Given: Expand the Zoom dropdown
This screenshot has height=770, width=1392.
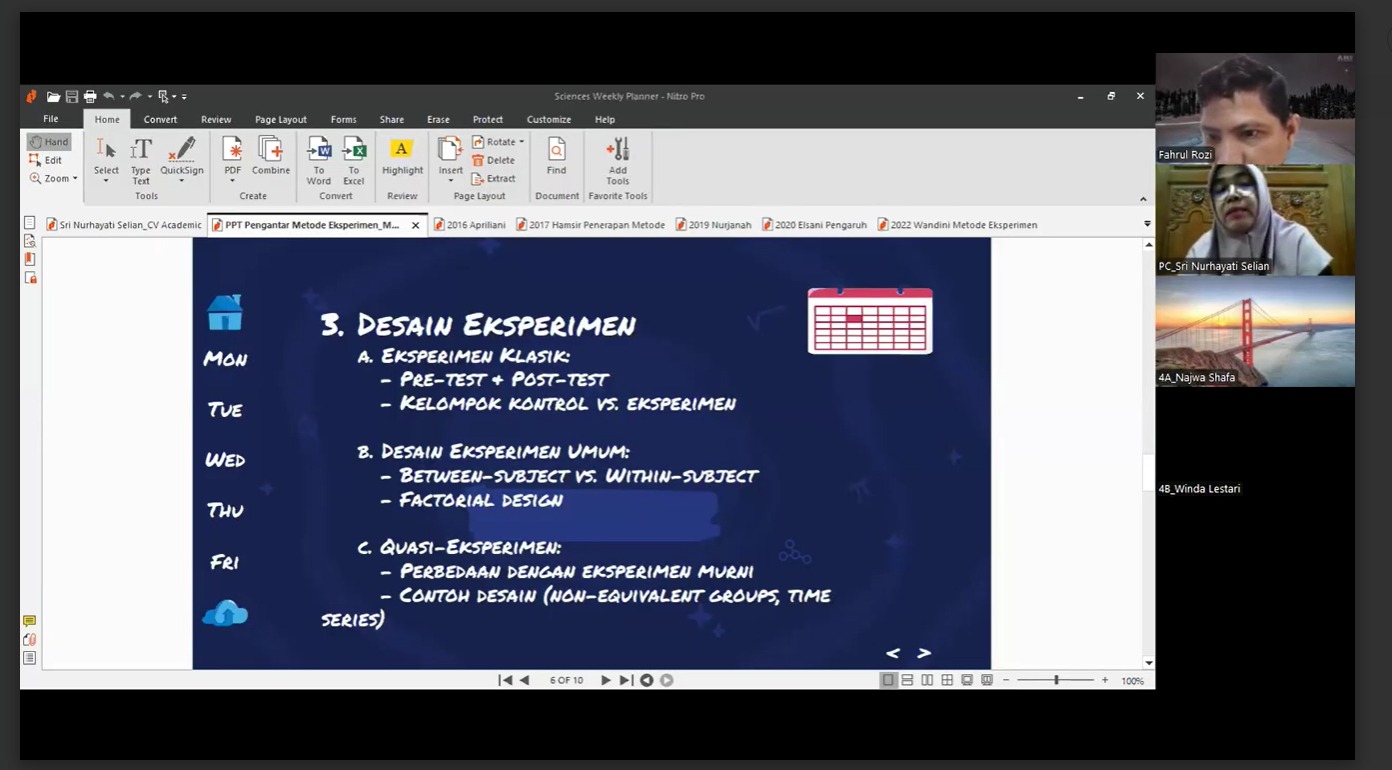Looking at the screenshot, I should [x=54, y=179].
